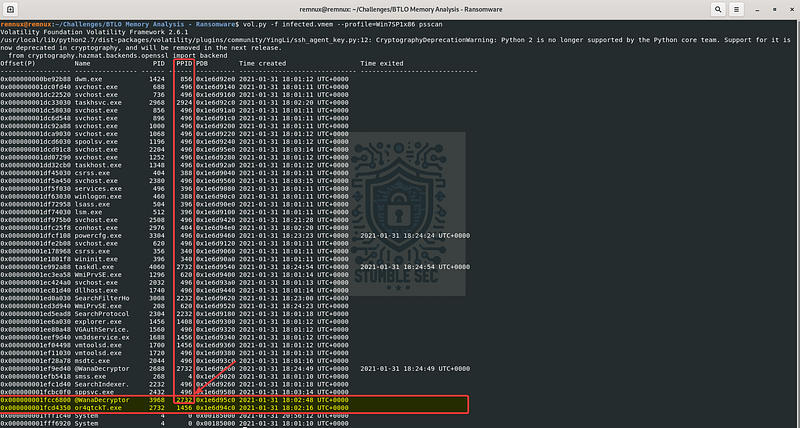Screen dimensions: 800x428
Task: Click the winlogon.exe process name
Action: click(x=98, y=196)
